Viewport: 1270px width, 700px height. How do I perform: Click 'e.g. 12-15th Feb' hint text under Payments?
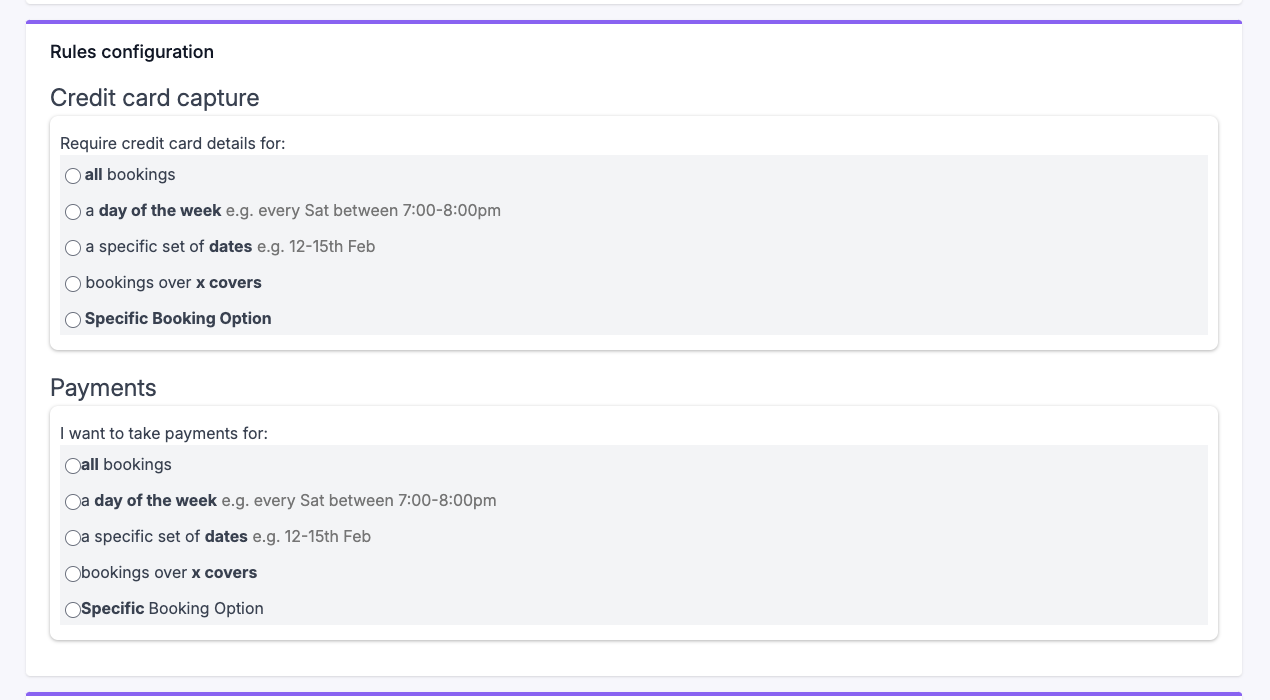pyautogui.click(x=311, y=537)
